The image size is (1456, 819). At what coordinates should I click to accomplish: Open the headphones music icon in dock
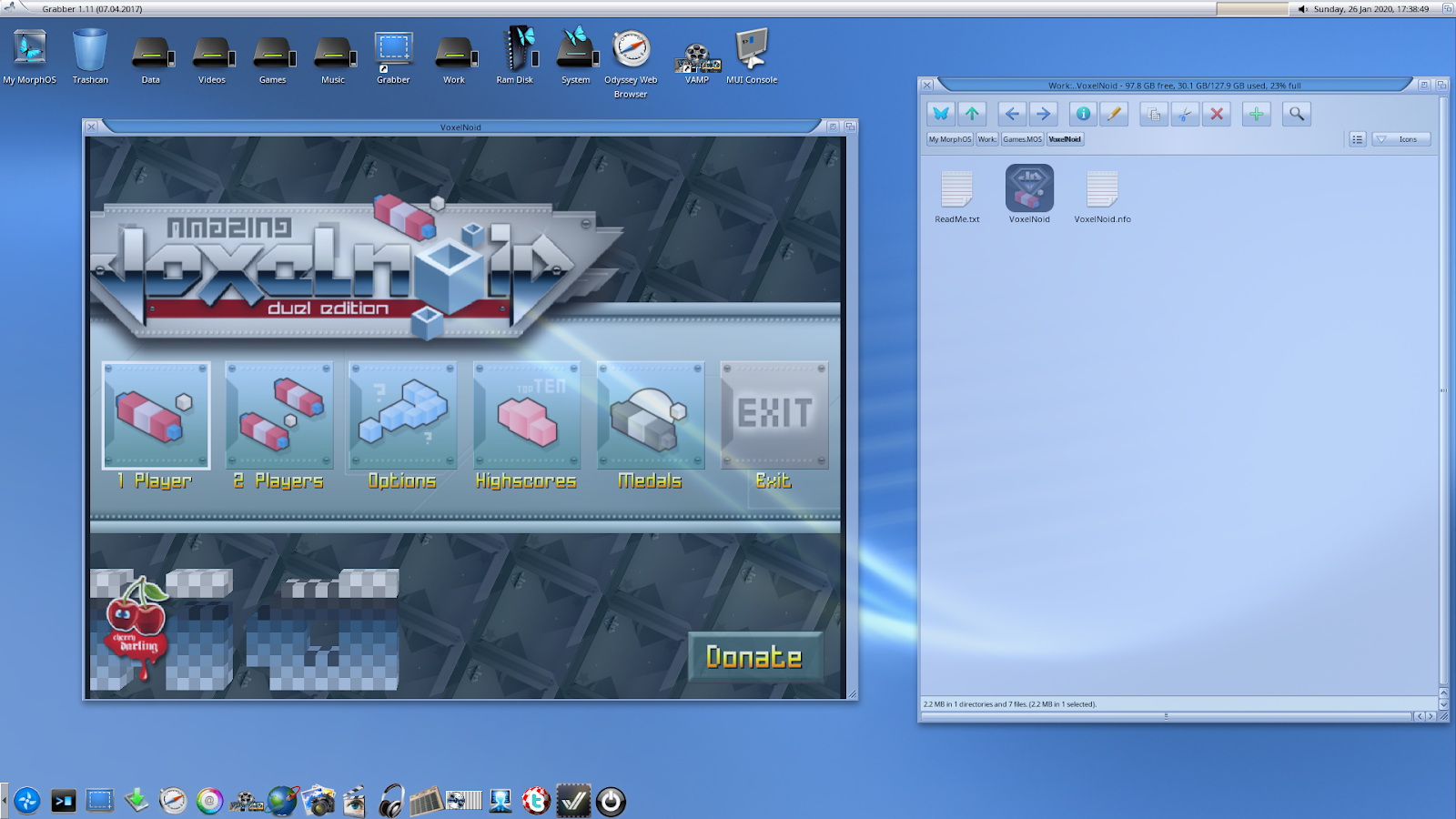point(391,801)
